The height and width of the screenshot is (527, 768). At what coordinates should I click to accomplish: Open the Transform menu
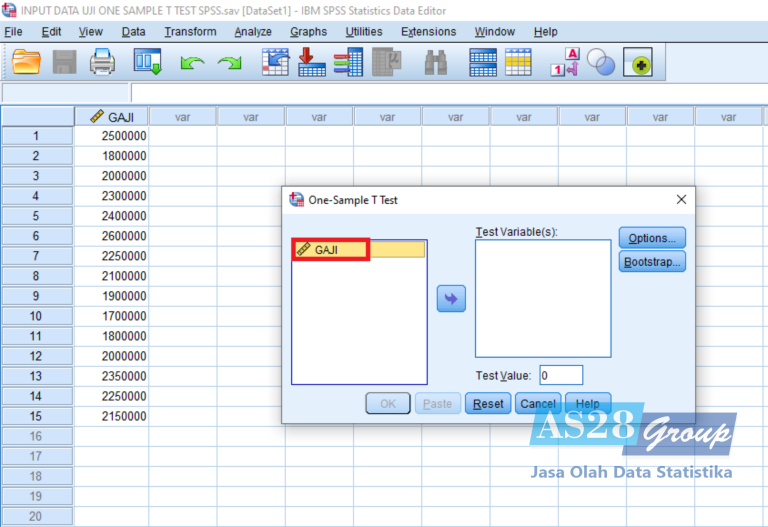[190, 32]
